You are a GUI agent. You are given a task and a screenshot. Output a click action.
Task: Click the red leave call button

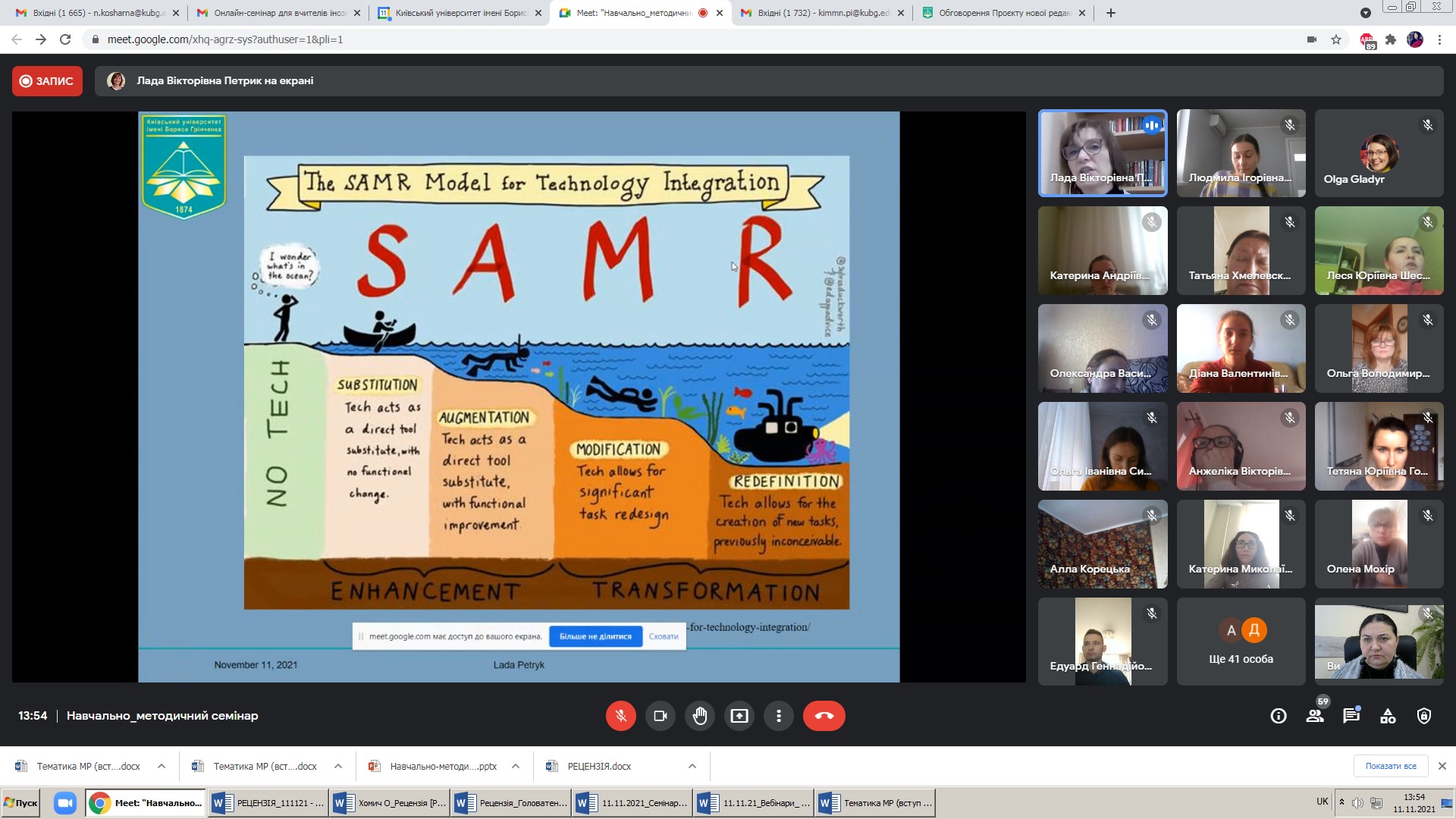(x=824, y=716)
